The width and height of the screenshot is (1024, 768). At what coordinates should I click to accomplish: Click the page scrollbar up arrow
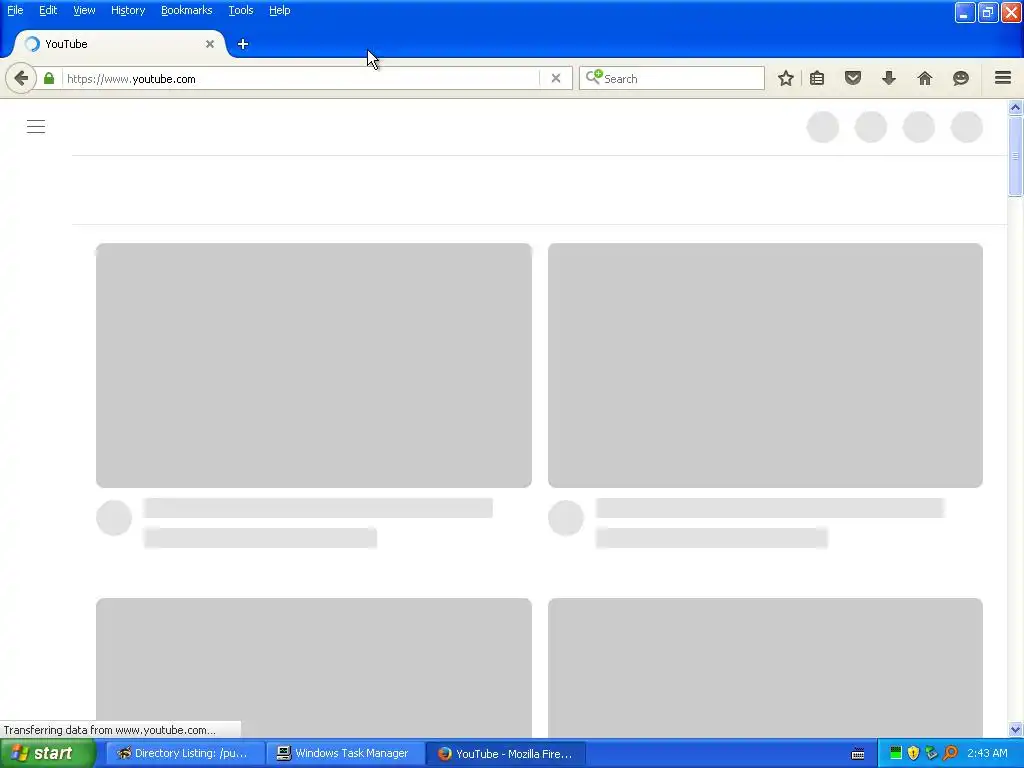tap(1016, 107)
